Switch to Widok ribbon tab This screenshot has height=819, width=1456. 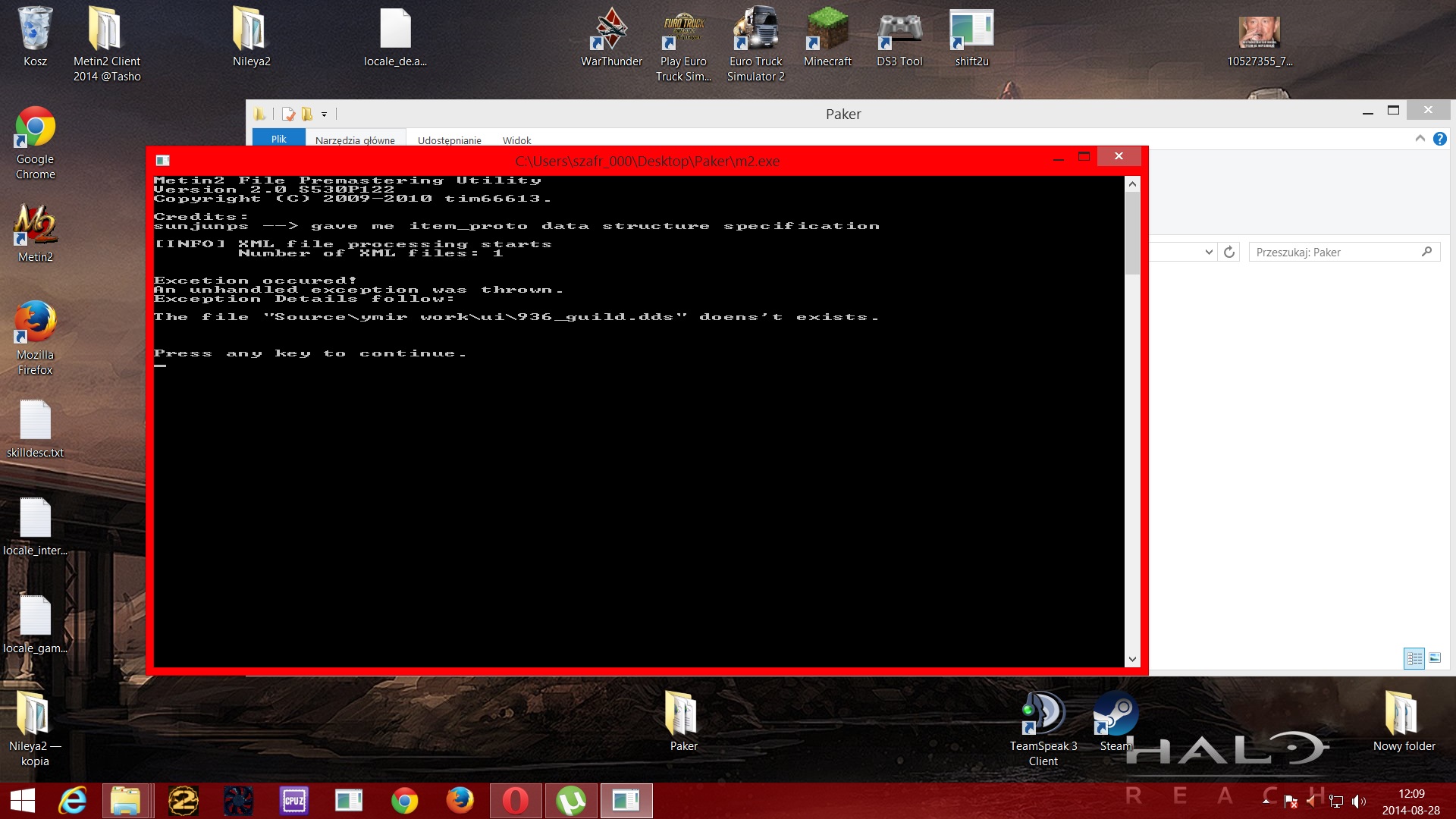pyautogui.click(x=516, y=140)
